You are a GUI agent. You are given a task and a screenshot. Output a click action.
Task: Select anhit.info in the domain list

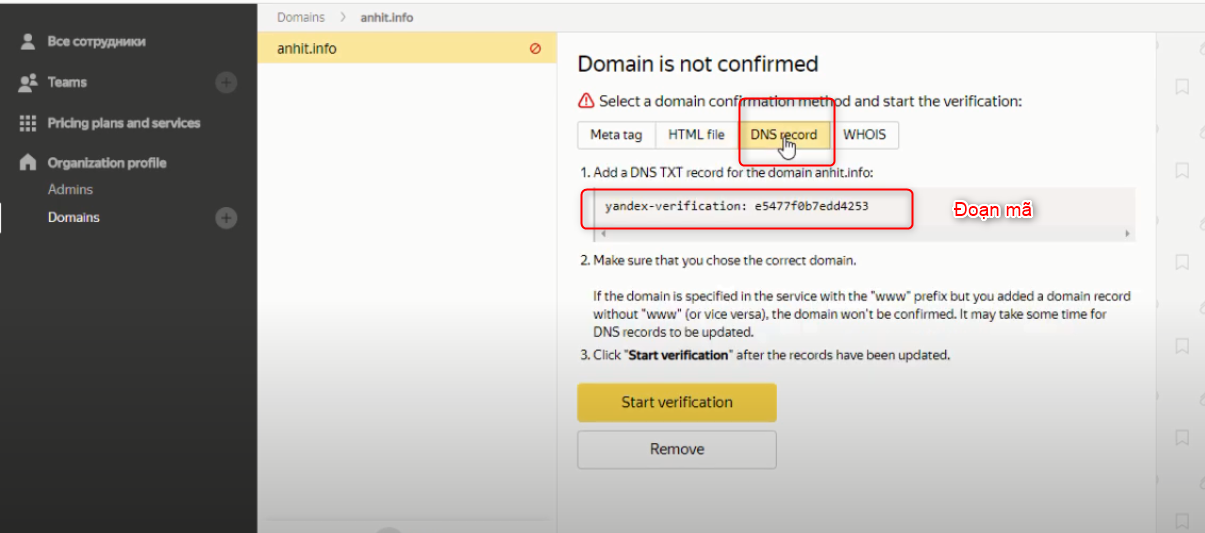click(x=307, y=48)
